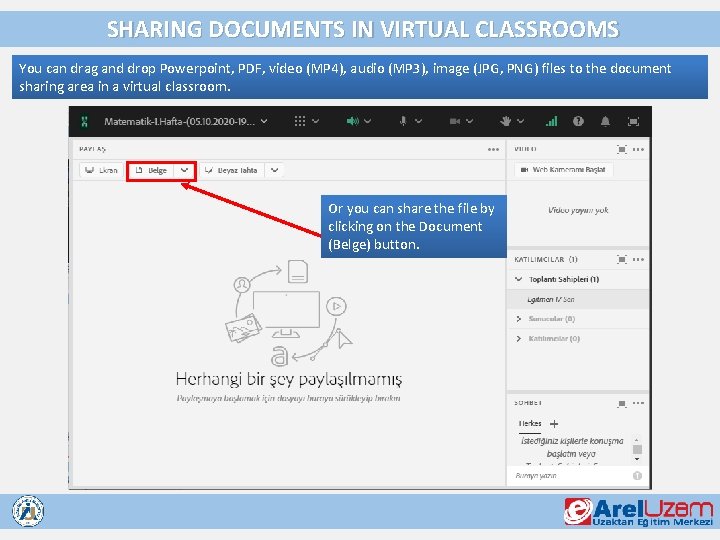This screenshot has width=720, height=540.
Task: Click the Herhangi bir şey paylaşılmamış text
Action: [x=289, y=379]
